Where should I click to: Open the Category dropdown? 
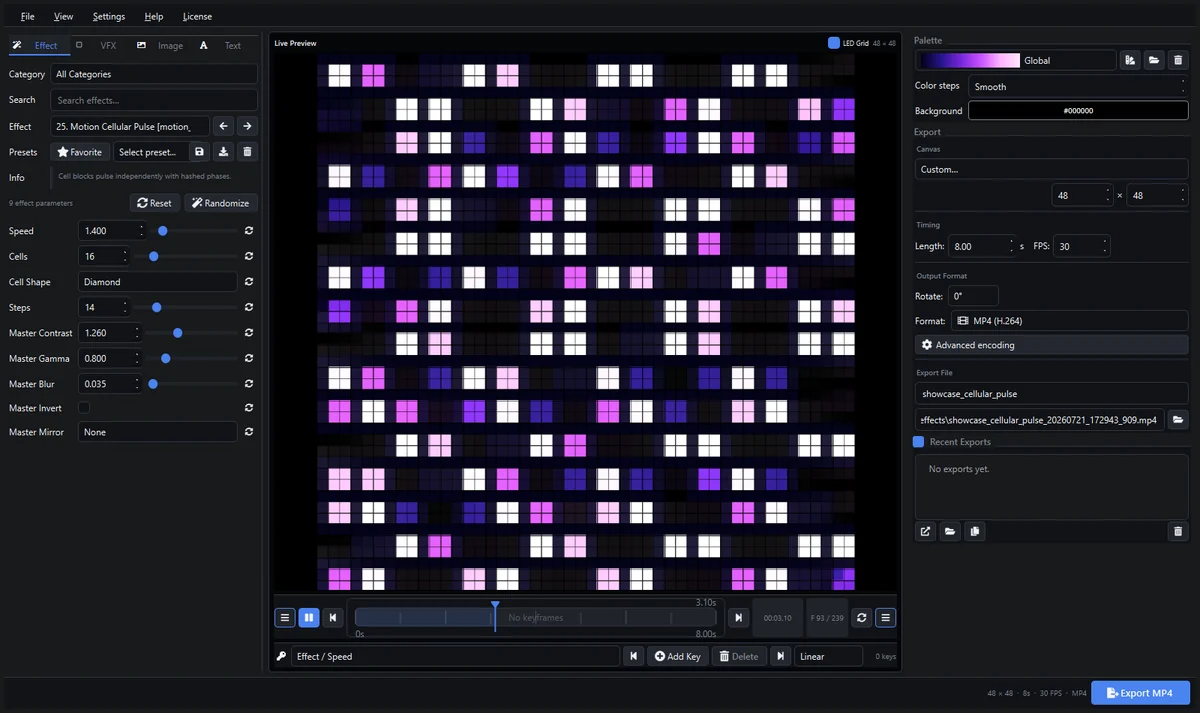point(154,74)
